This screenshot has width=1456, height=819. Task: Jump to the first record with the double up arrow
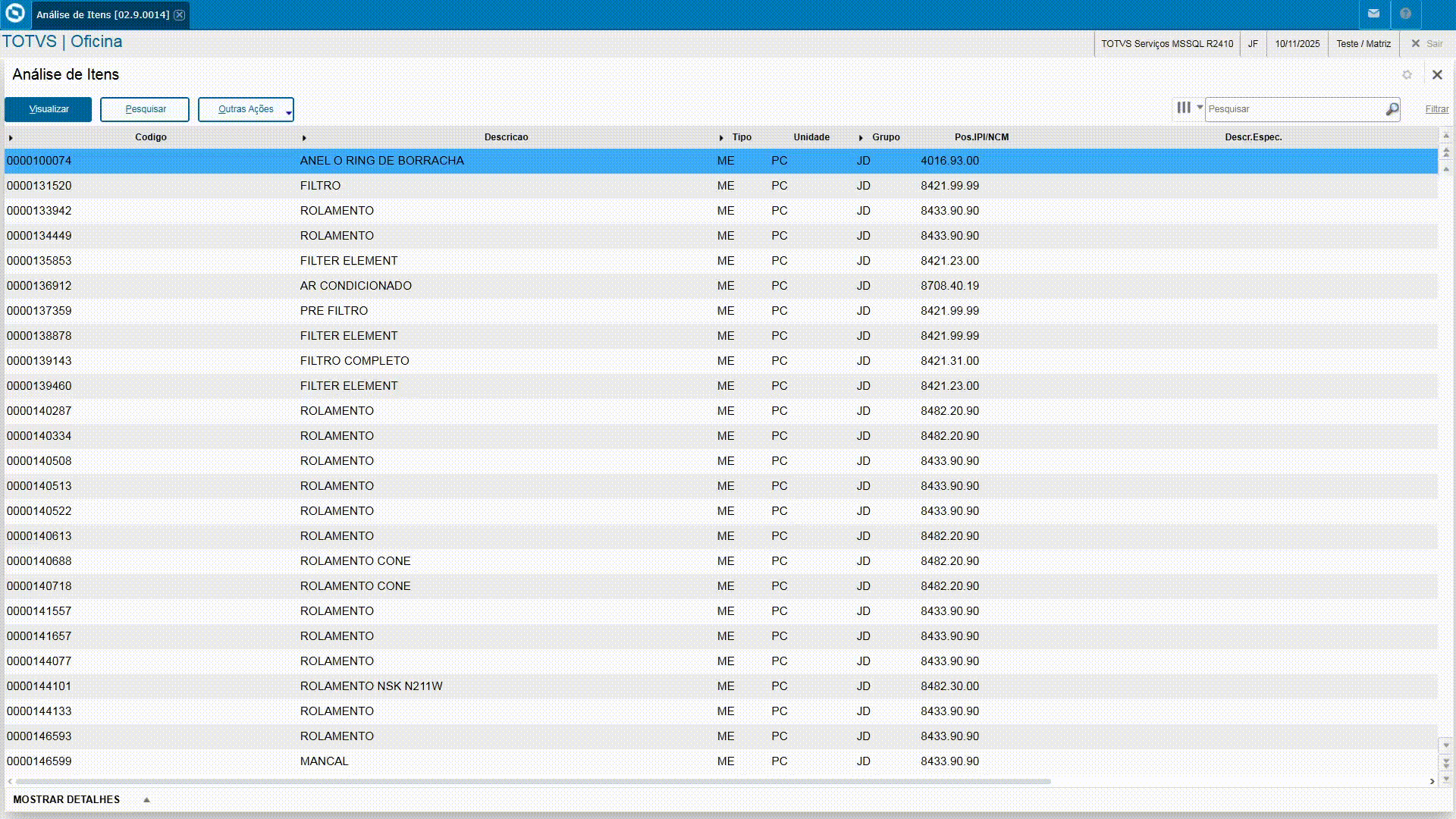(1446, 152)
